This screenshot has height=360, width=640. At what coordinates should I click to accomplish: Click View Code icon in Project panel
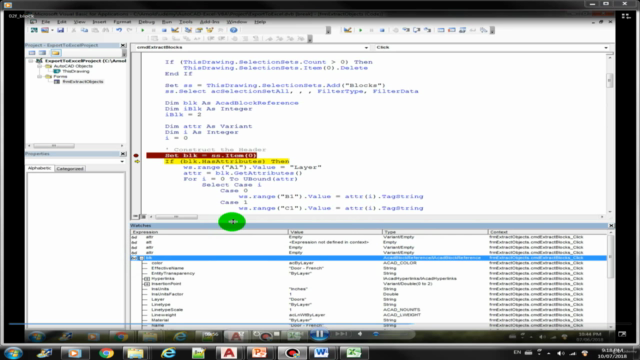pos(32,53)
